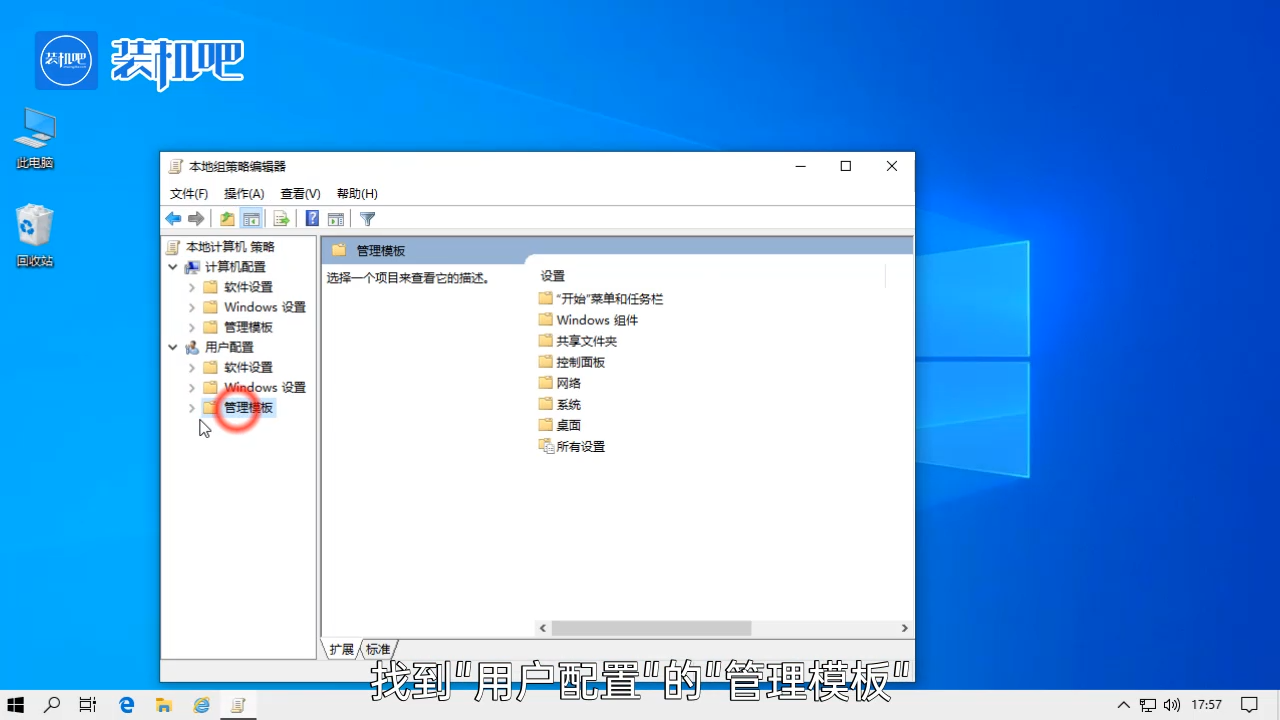The height and width of the screenshot is (720, 1280).
Task: Open the 文件(F) menu
Action: (x=189, y=193)
